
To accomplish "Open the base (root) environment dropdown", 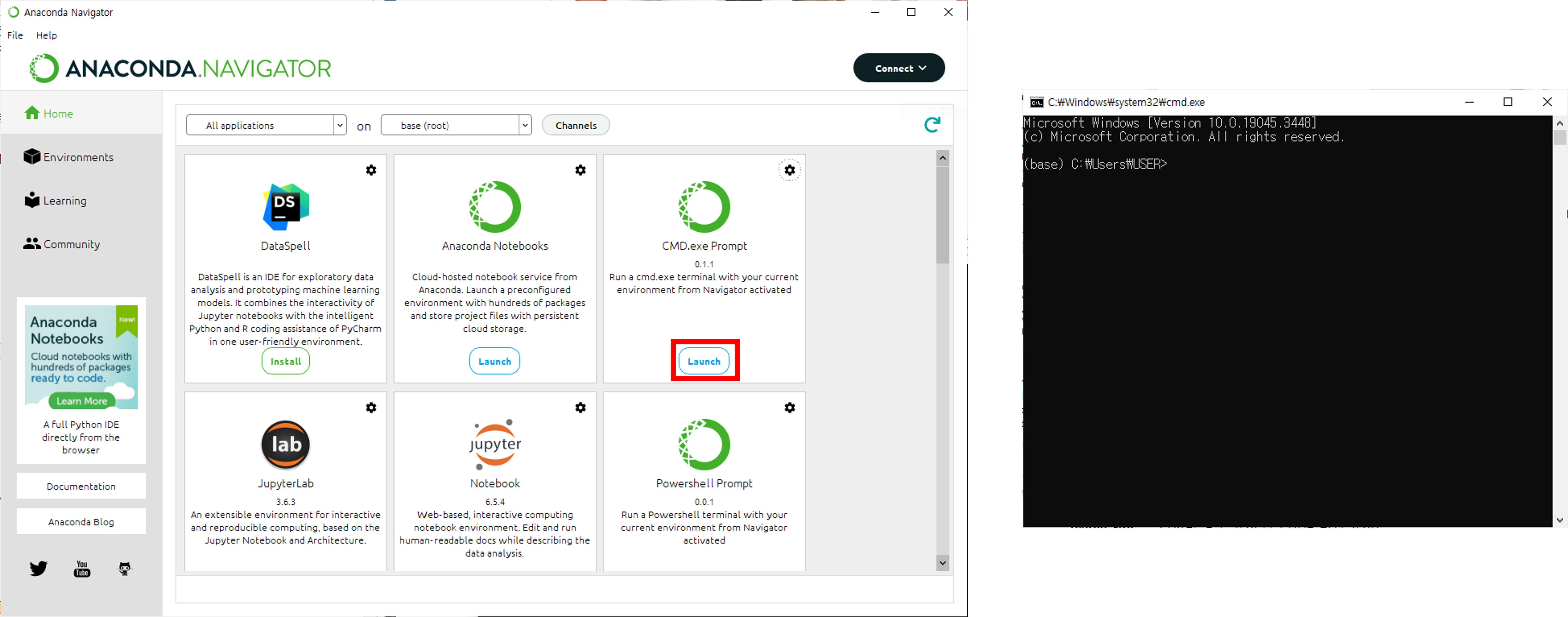I will [456, 125].
